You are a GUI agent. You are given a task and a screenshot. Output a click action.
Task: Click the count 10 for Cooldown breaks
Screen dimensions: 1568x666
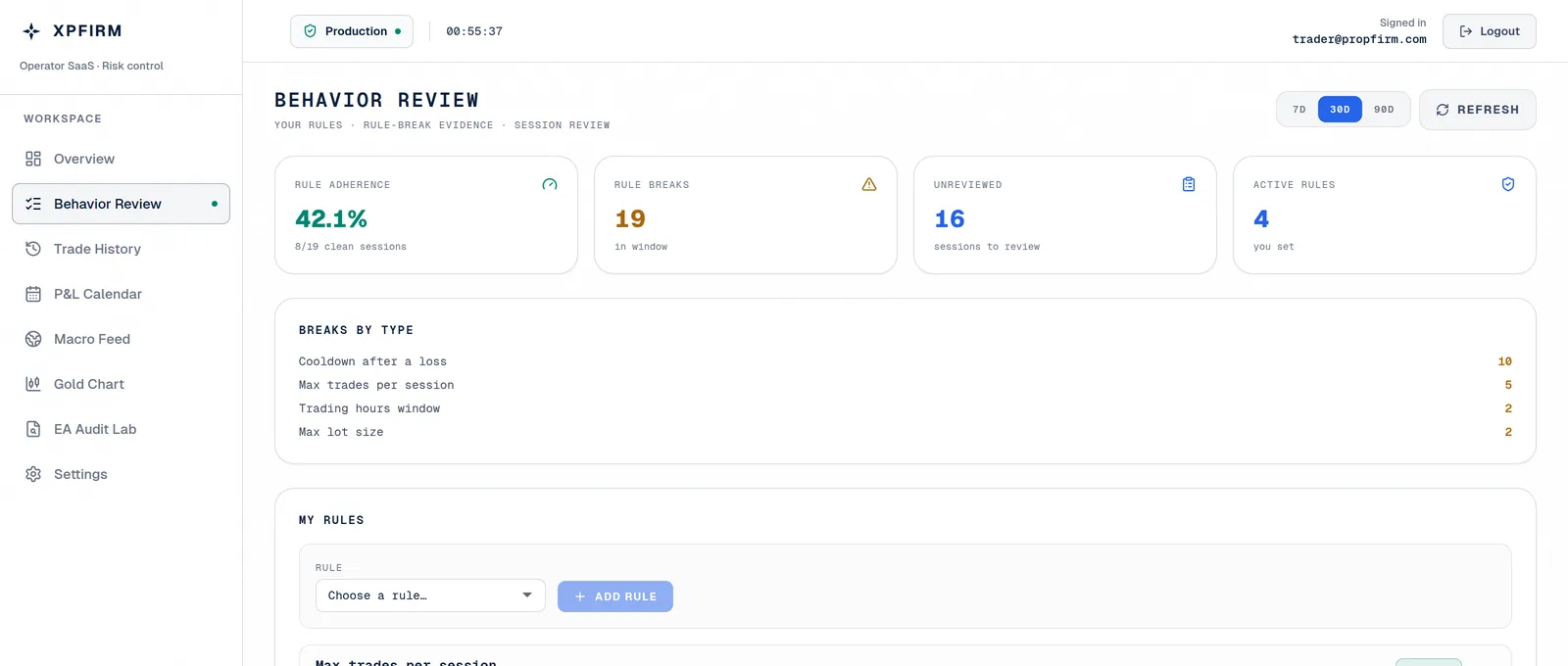point(1505,361)
